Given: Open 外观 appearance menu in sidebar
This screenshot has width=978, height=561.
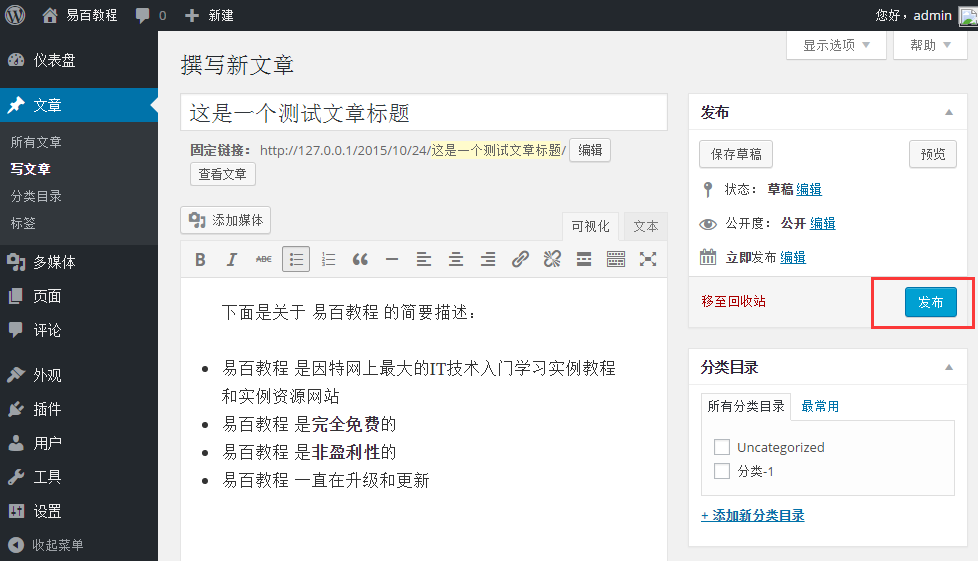Looking at the screenshot, I should click(x=47, y=375).
